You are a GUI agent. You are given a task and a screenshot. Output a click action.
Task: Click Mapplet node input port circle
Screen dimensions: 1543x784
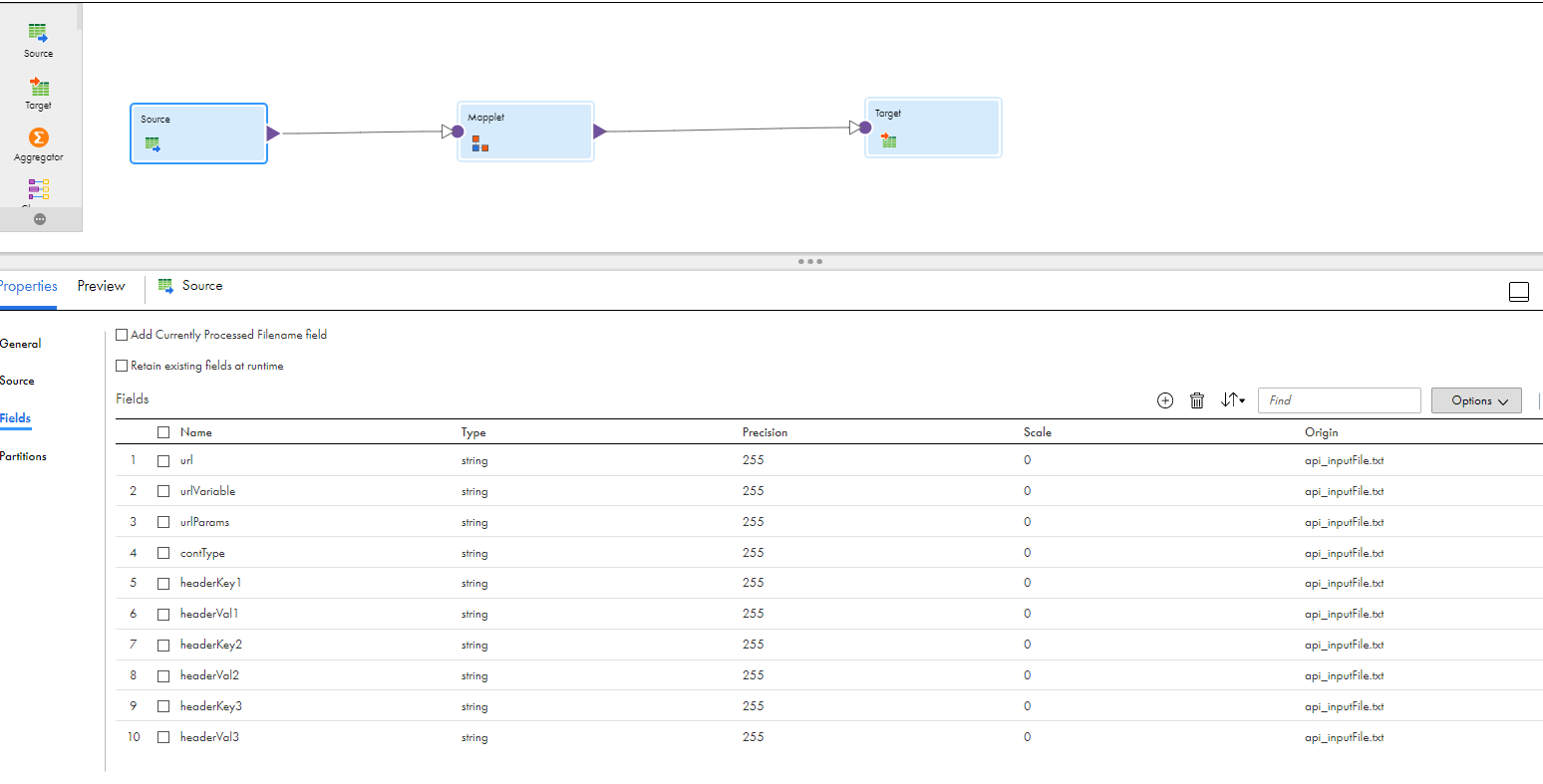458,131
